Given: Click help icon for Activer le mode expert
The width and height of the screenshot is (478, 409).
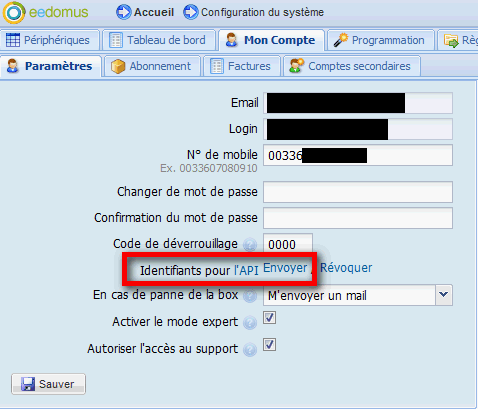Looking at the screenshot, I should tap(250, 322).
